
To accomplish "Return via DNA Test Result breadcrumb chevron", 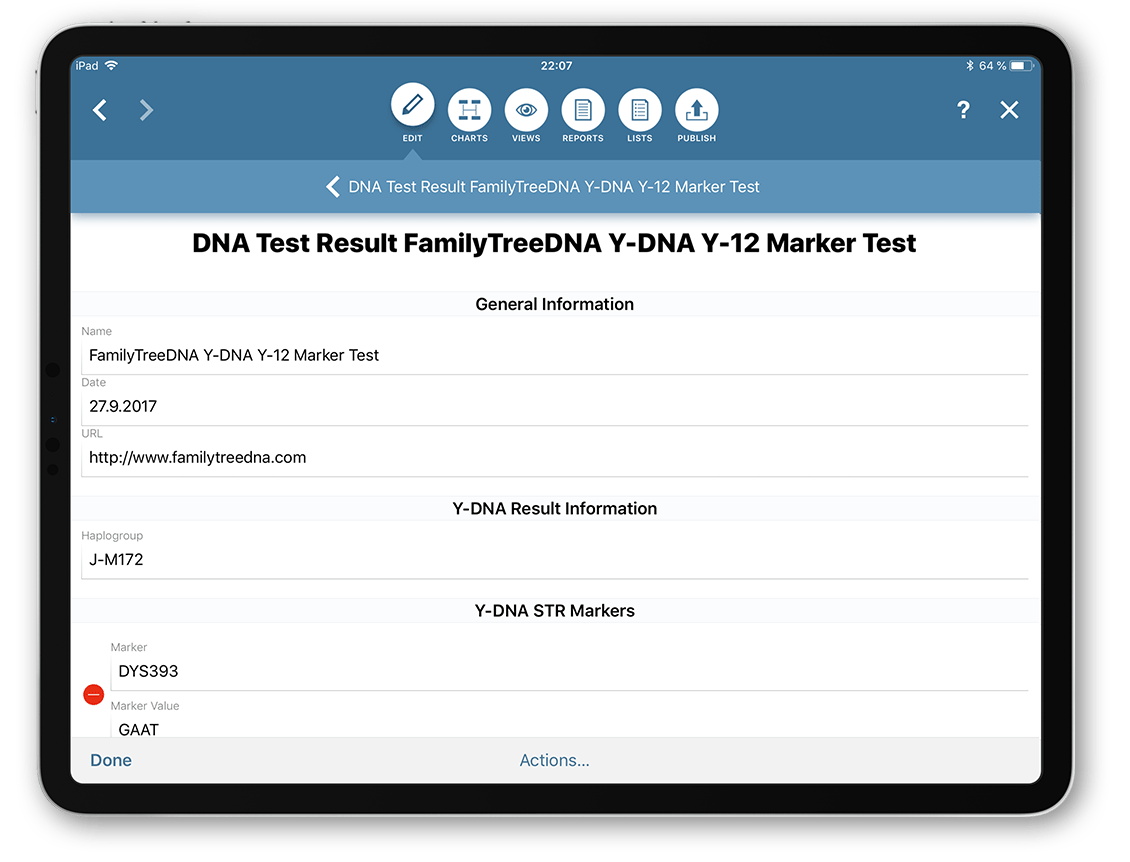I will (332, 187).
